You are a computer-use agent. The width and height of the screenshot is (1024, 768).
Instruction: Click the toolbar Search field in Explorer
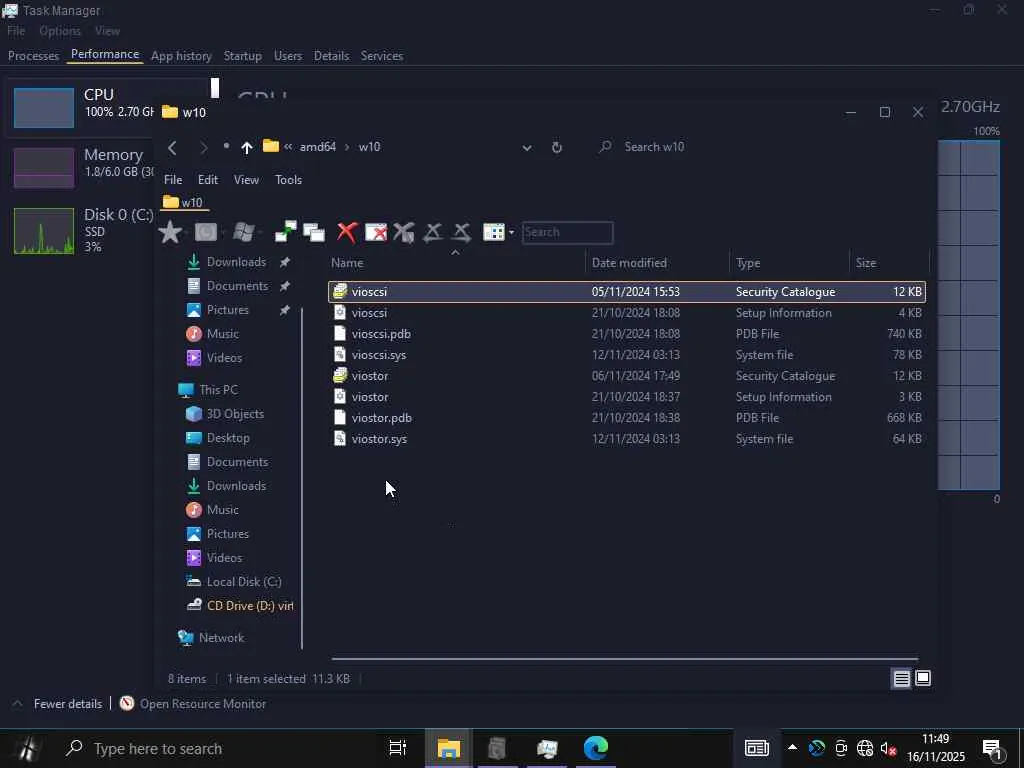pos(567,232)
